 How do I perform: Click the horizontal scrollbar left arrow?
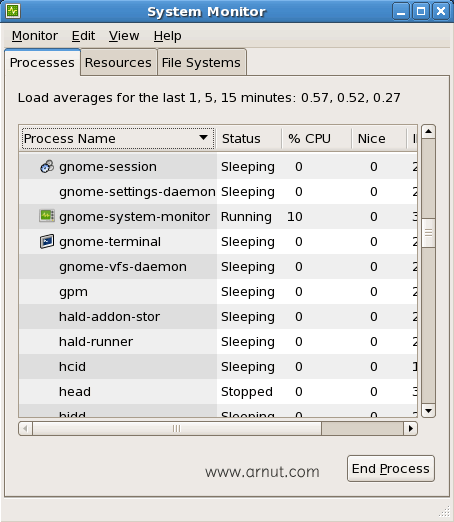pos(26,428)
